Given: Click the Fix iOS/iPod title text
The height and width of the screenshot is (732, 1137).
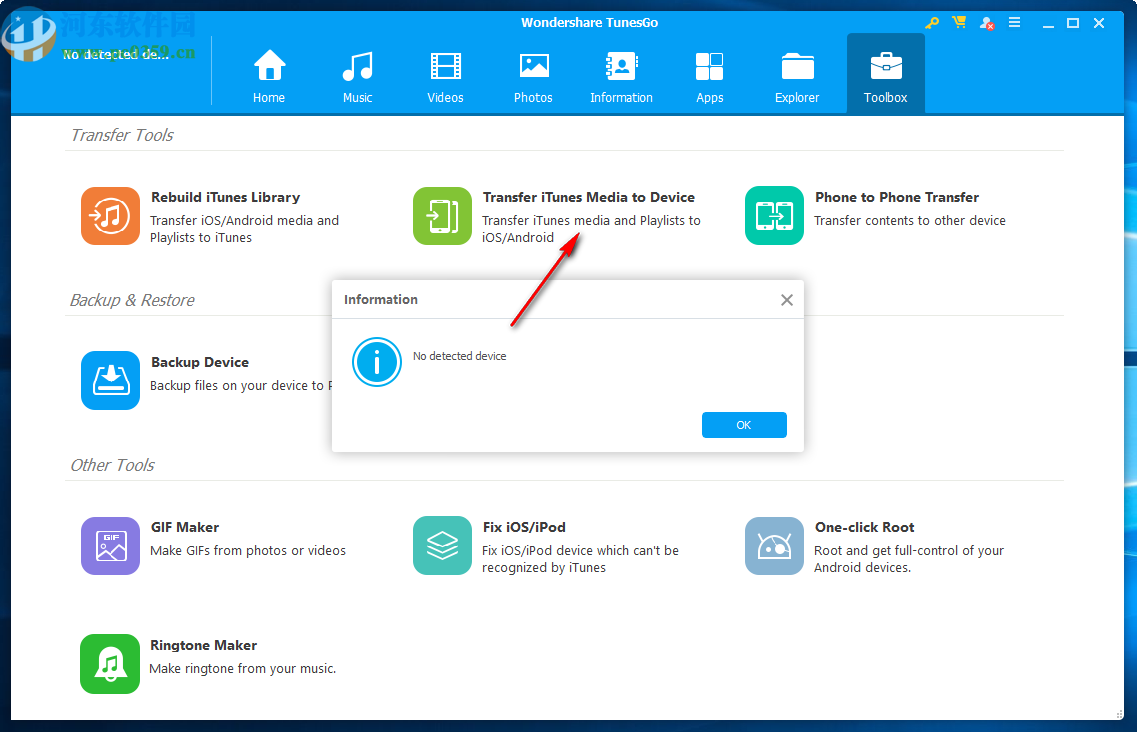Looking at the screenshot, I should pos(524,527).
